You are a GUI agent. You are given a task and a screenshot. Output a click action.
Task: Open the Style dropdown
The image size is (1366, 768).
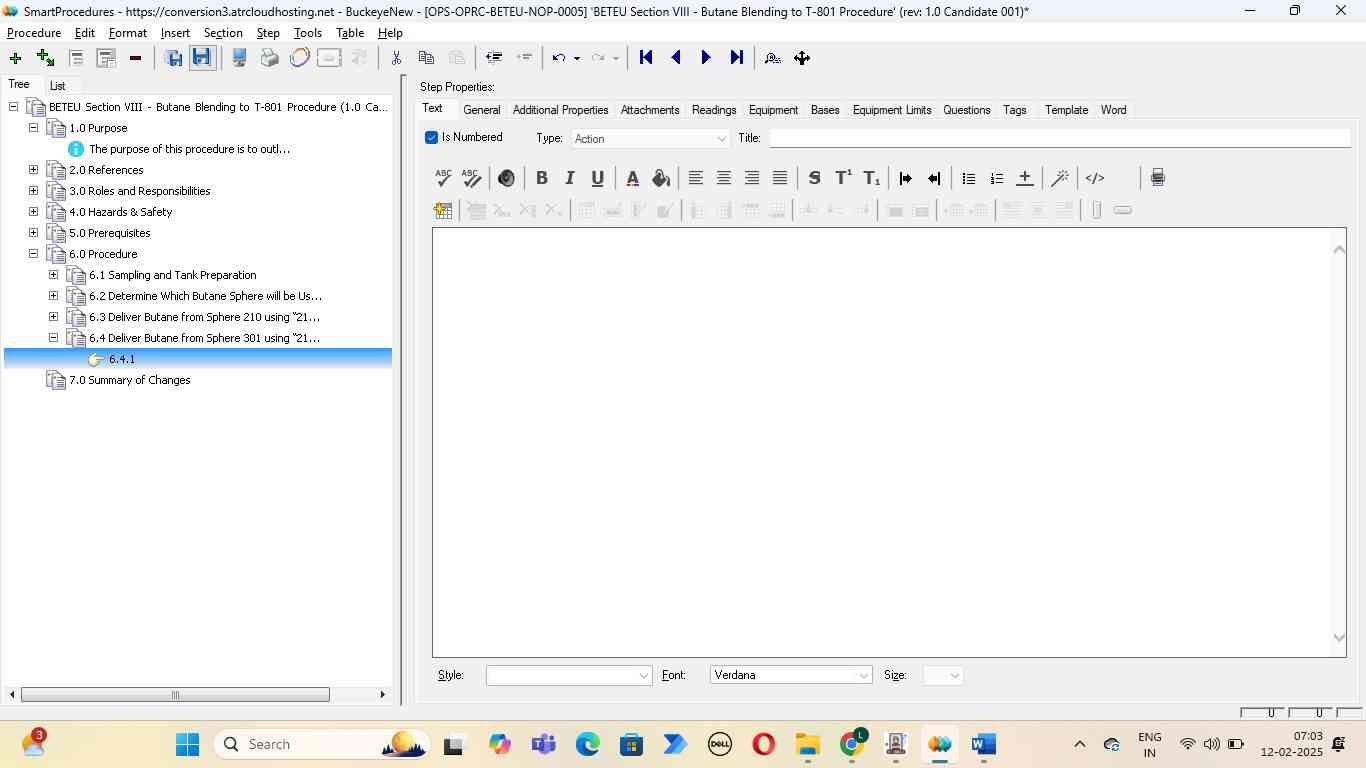pos(569,676)
